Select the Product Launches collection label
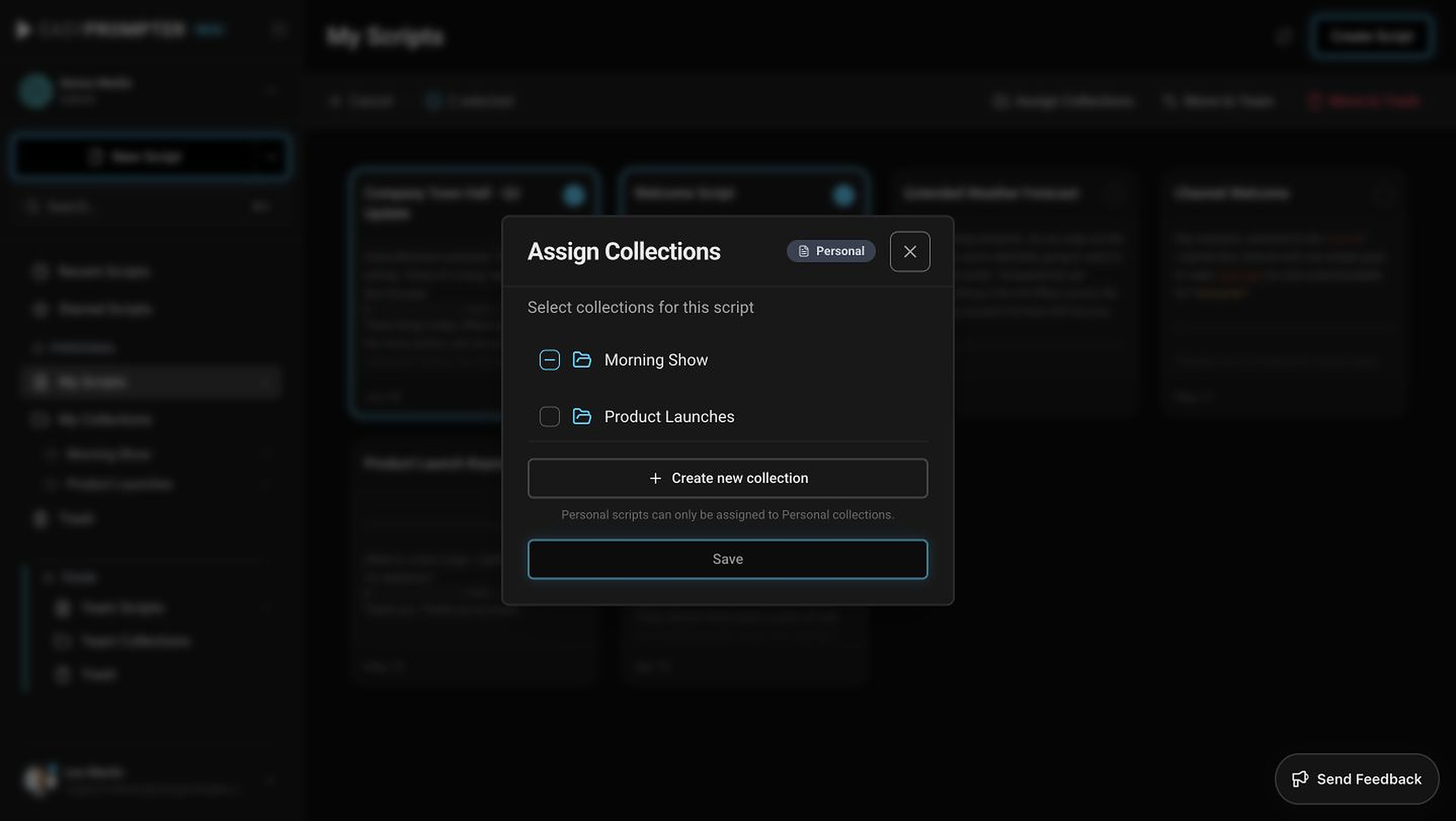Viewport: 1456px width, 821px height. point(669,417)
